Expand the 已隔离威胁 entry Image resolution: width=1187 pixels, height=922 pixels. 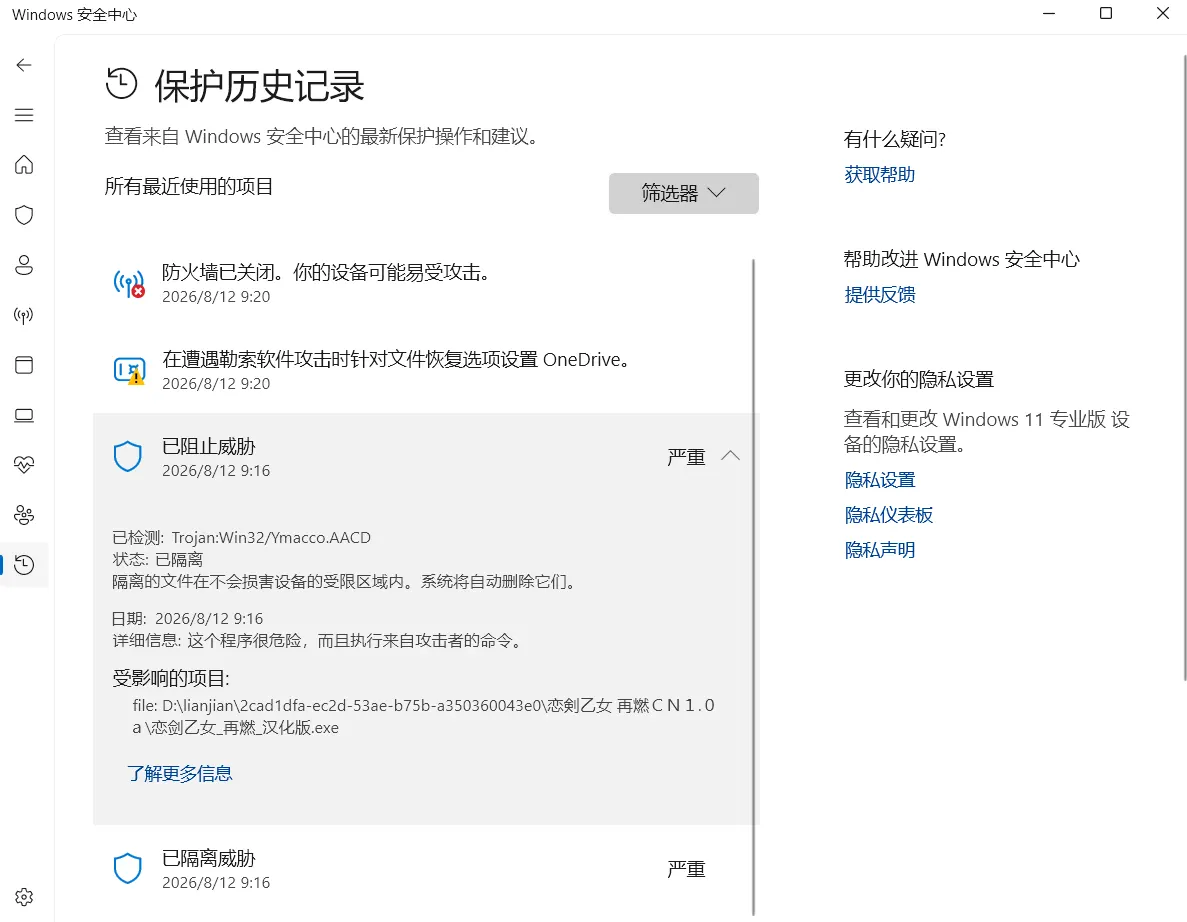tap(424, 869)
